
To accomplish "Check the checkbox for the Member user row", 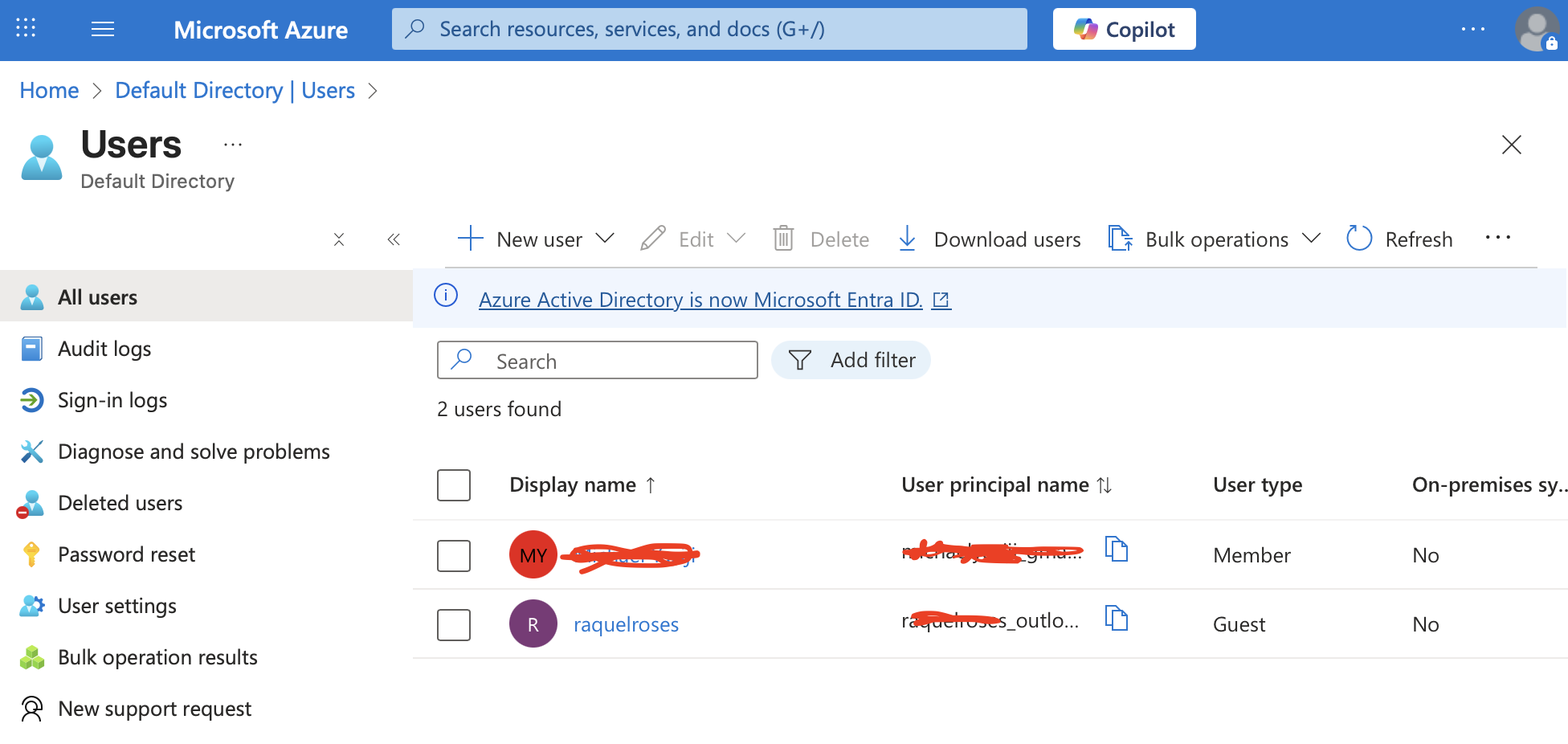I will click(454, 555).
